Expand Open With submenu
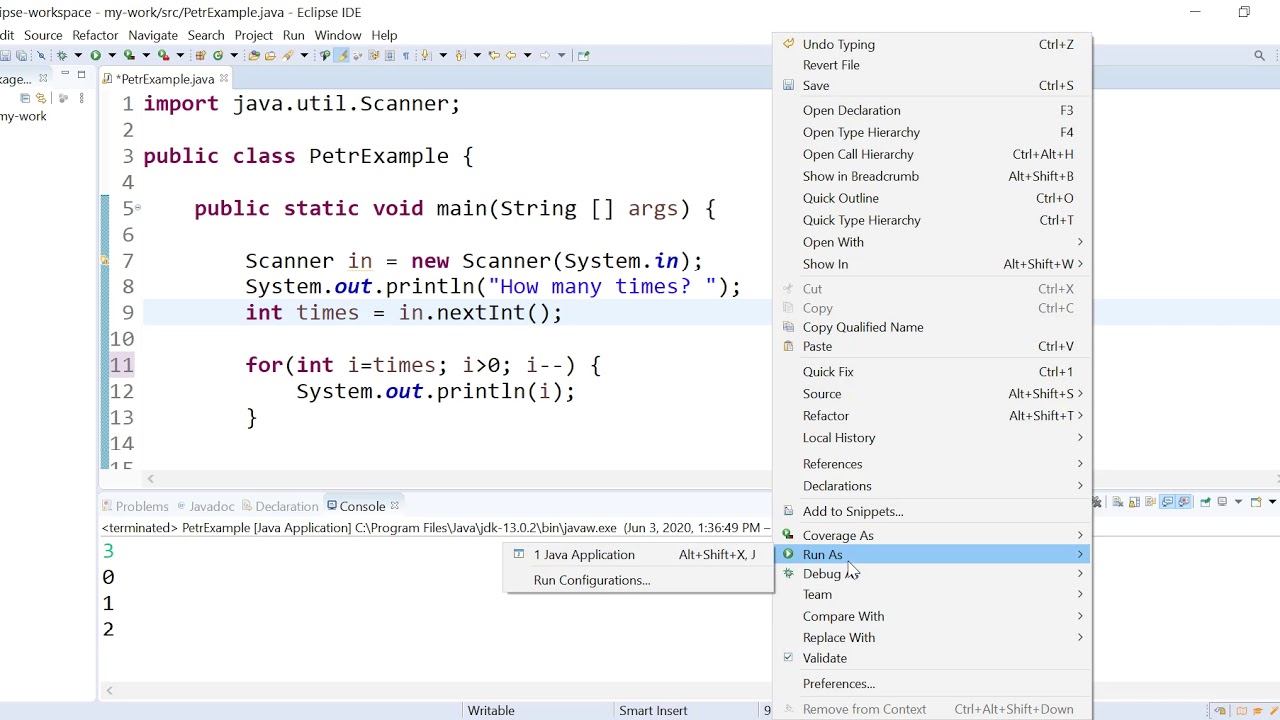The image size is (1280, 720). 932,242
